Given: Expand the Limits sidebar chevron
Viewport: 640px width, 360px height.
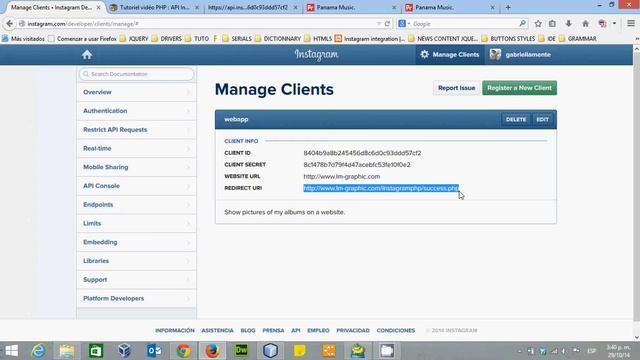Looking at the screenshot, I should click(x=188, y=224).
